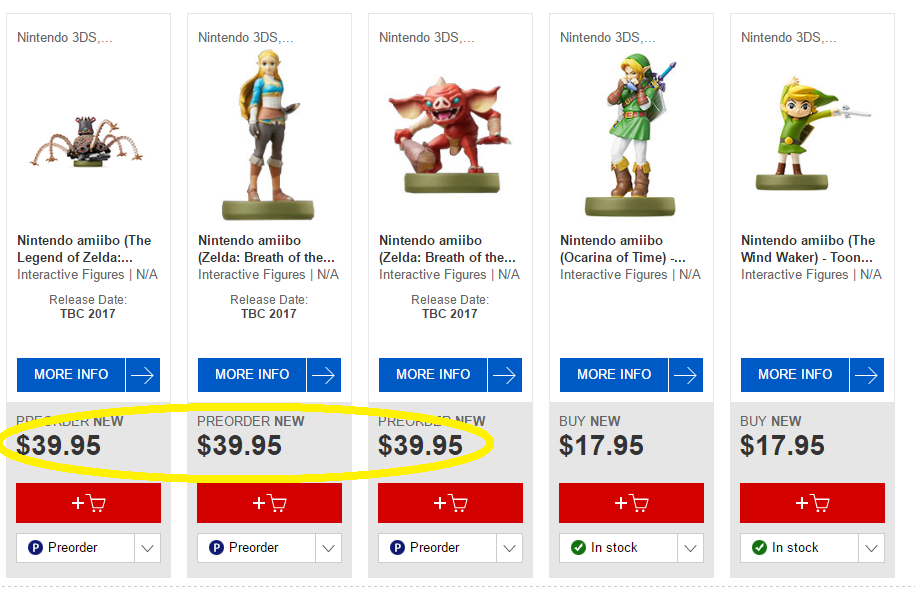Expand Preorder dropdown under Bokoblin amiibo
The image size is (915, 591).
[509, 548]
